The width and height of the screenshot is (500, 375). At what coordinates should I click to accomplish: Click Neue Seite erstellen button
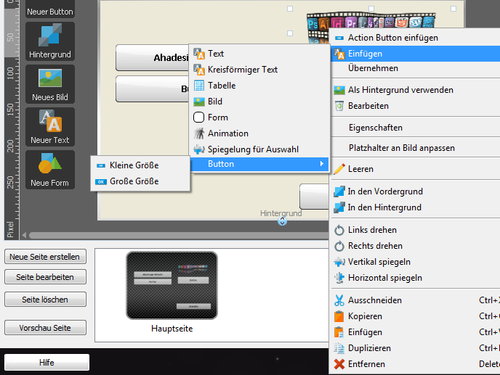tap(45, 257)
